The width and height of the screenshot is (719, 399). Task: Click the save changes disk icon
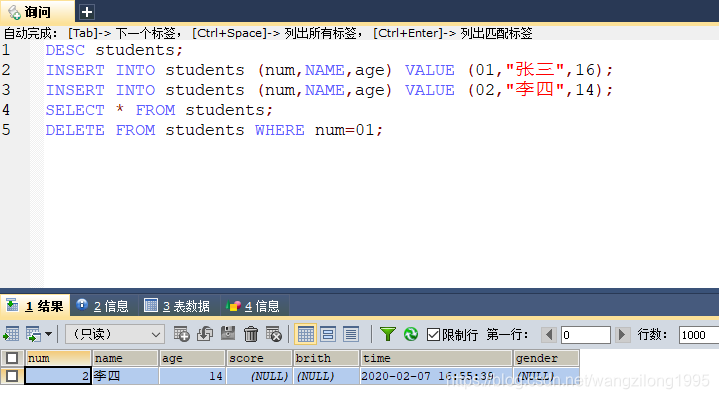click(x=228, y=334)
